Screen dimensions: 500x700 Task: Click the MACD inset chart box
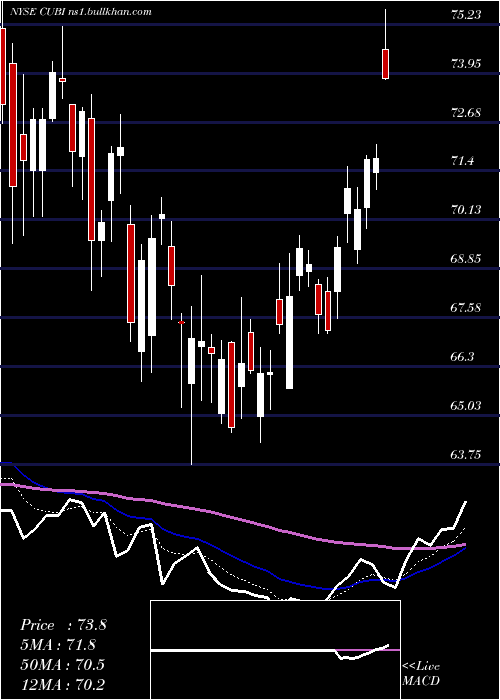[275, 650]
